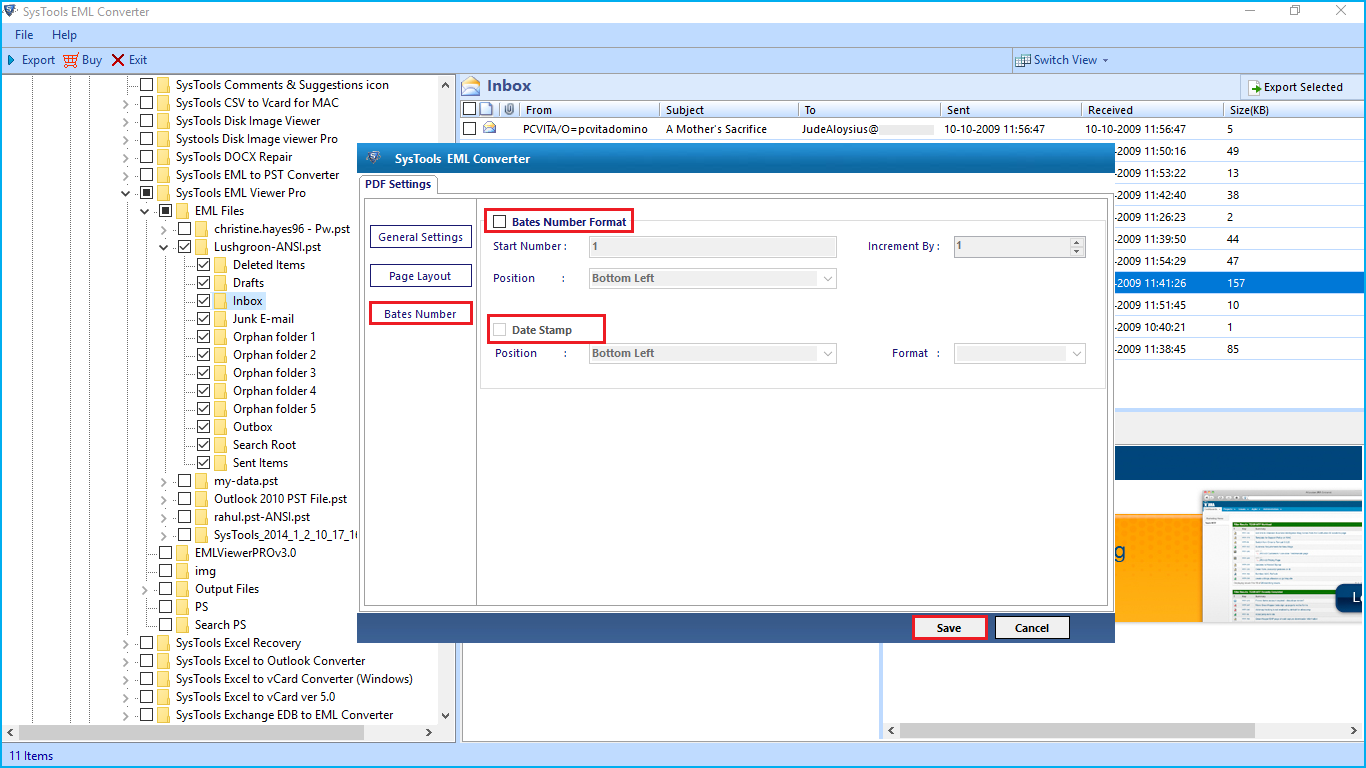1366x768 pixels.
Task: Open Page Layout section
Action: 420,276
